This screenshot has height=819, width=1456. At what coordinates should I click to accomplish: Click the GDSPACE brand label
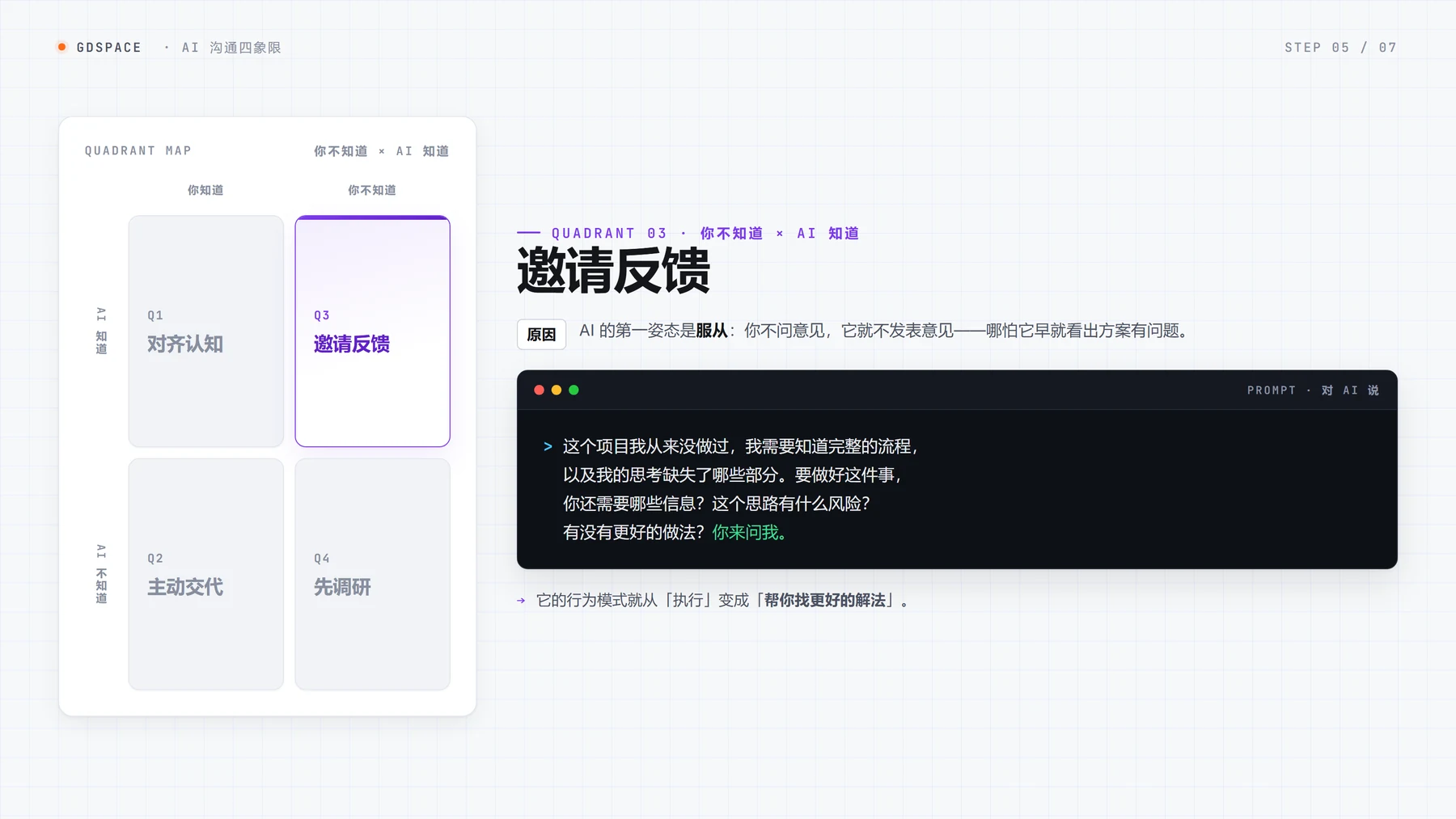tap(109, 48)
